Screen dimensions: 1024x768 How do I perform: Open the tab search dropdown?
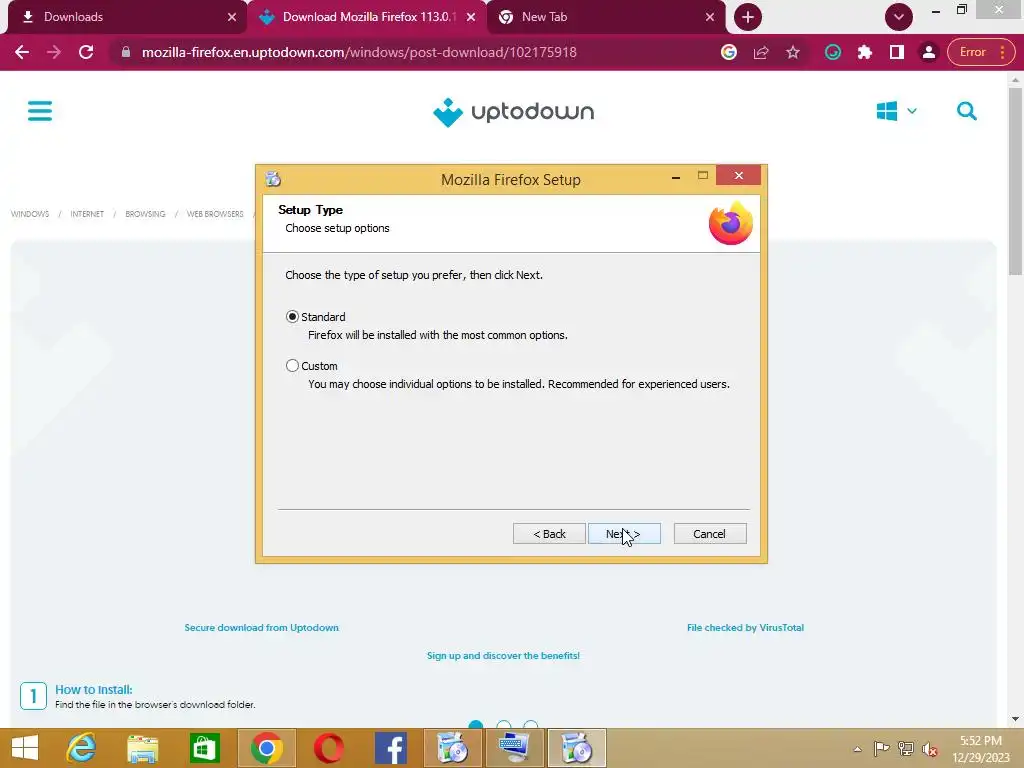899,17
